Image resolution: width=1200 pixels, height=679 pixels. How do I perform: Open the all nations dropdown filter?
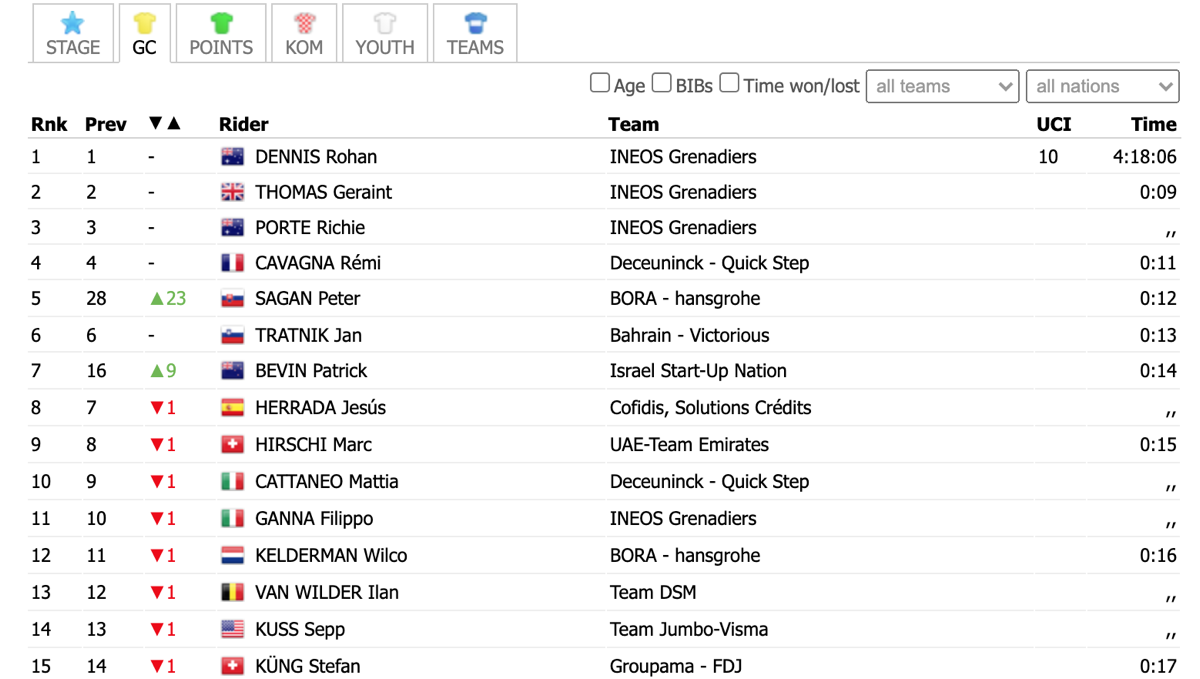click(1102, 86)
